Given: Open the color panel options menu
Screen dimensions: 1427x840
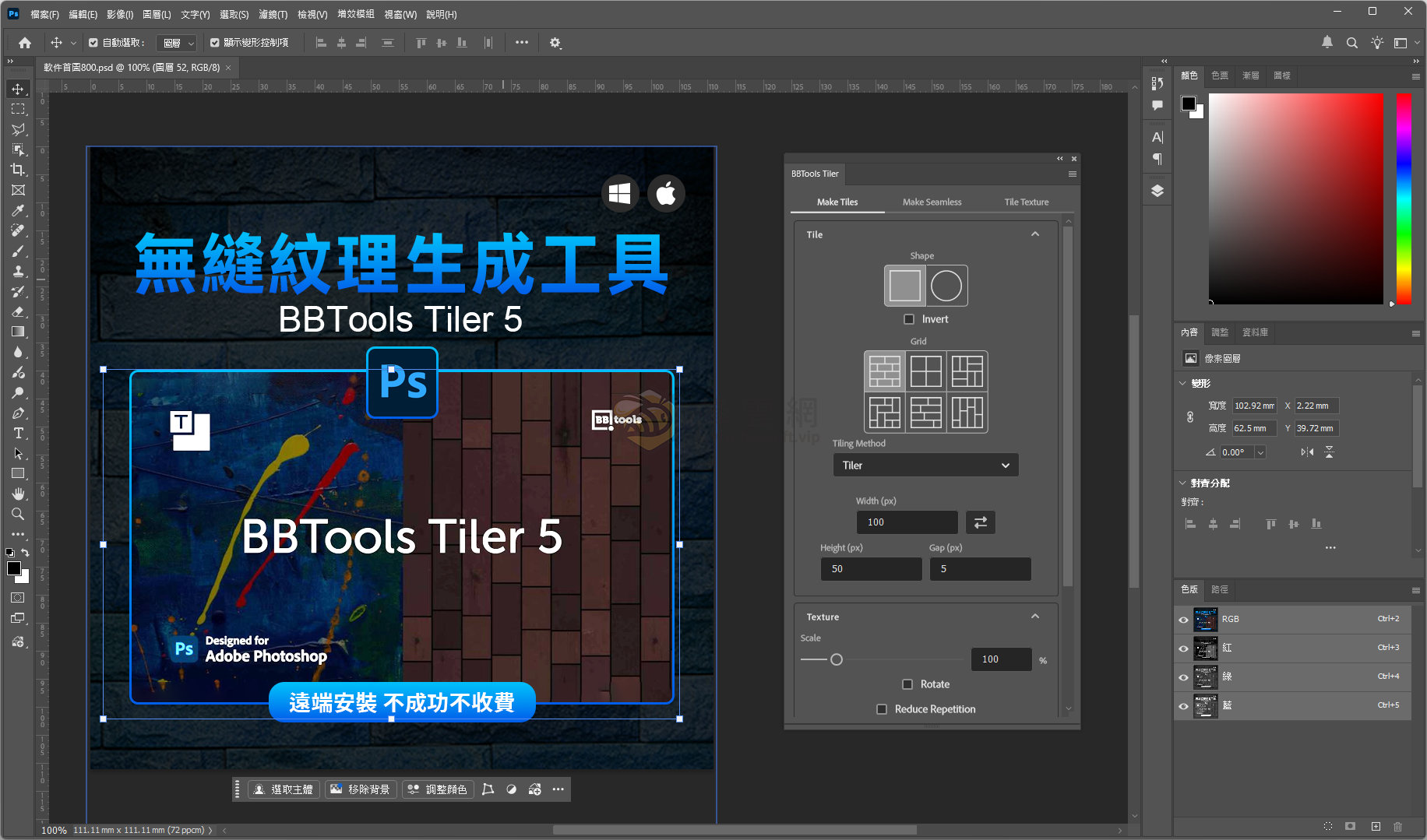Looking at the screenshot, I should coord(1416,76).
